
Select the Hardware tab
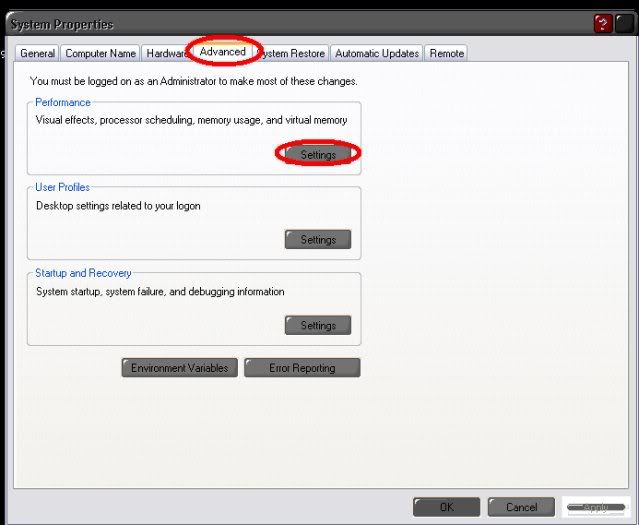point(165,54)
